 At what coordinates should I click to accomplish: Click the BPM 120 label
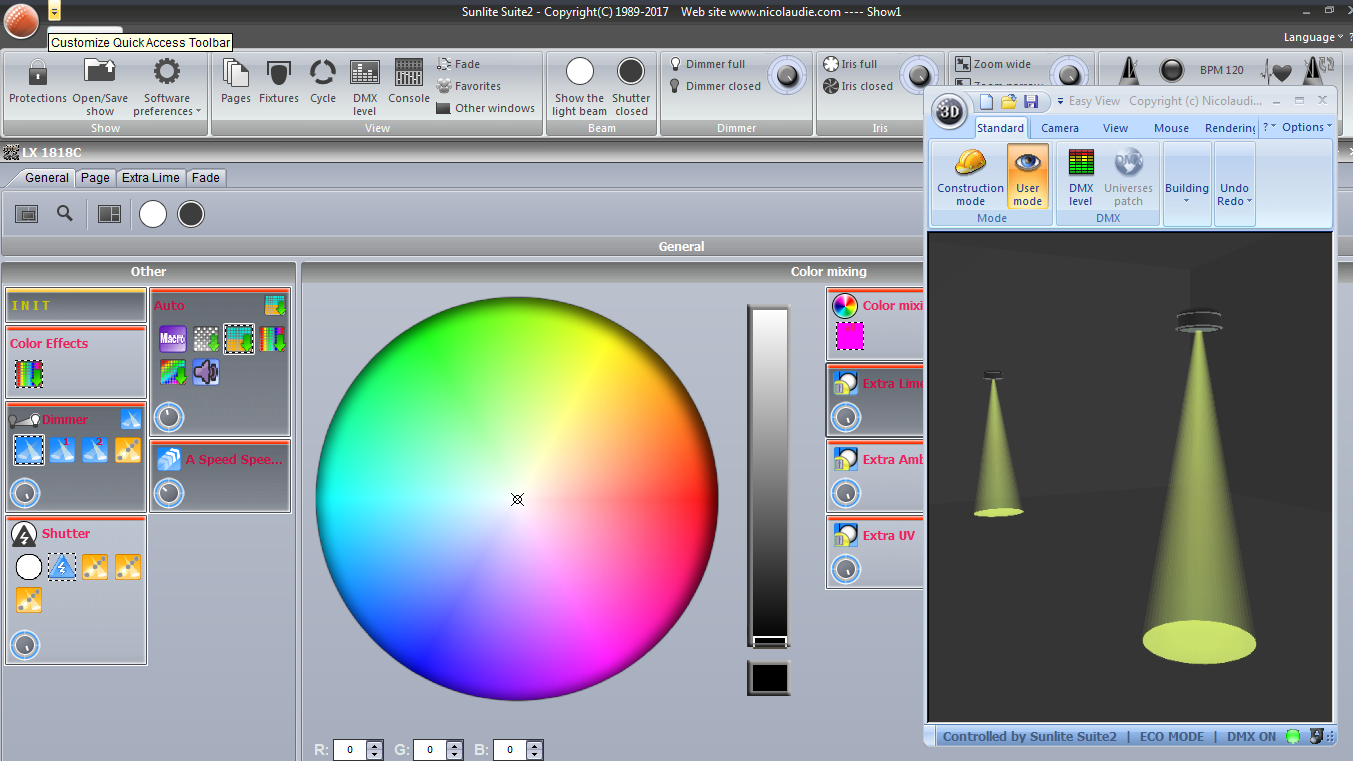[x=1221, y=71]
